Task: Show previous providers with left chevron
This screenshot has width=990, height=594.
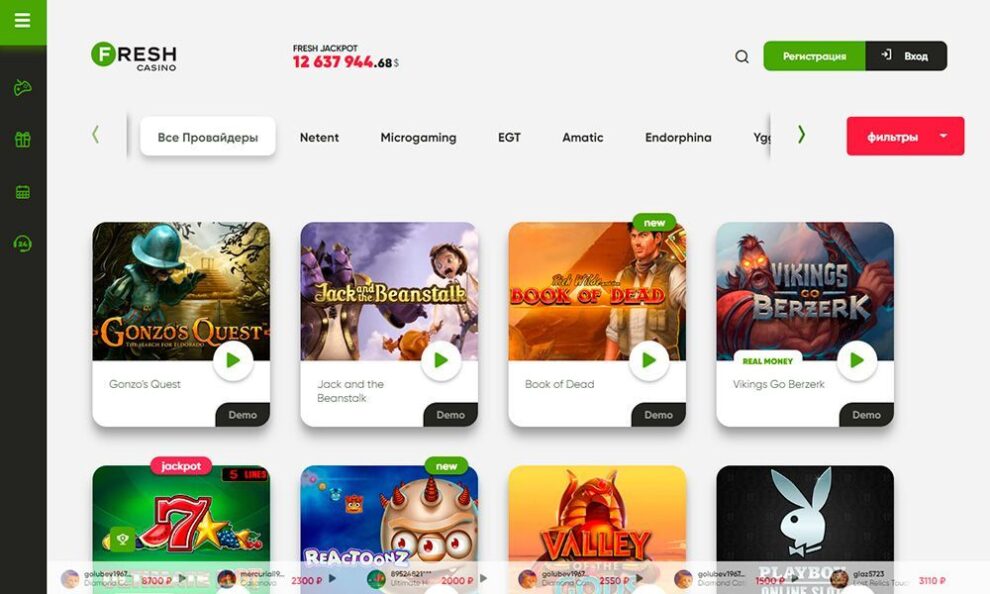Action: pos(95,134)
